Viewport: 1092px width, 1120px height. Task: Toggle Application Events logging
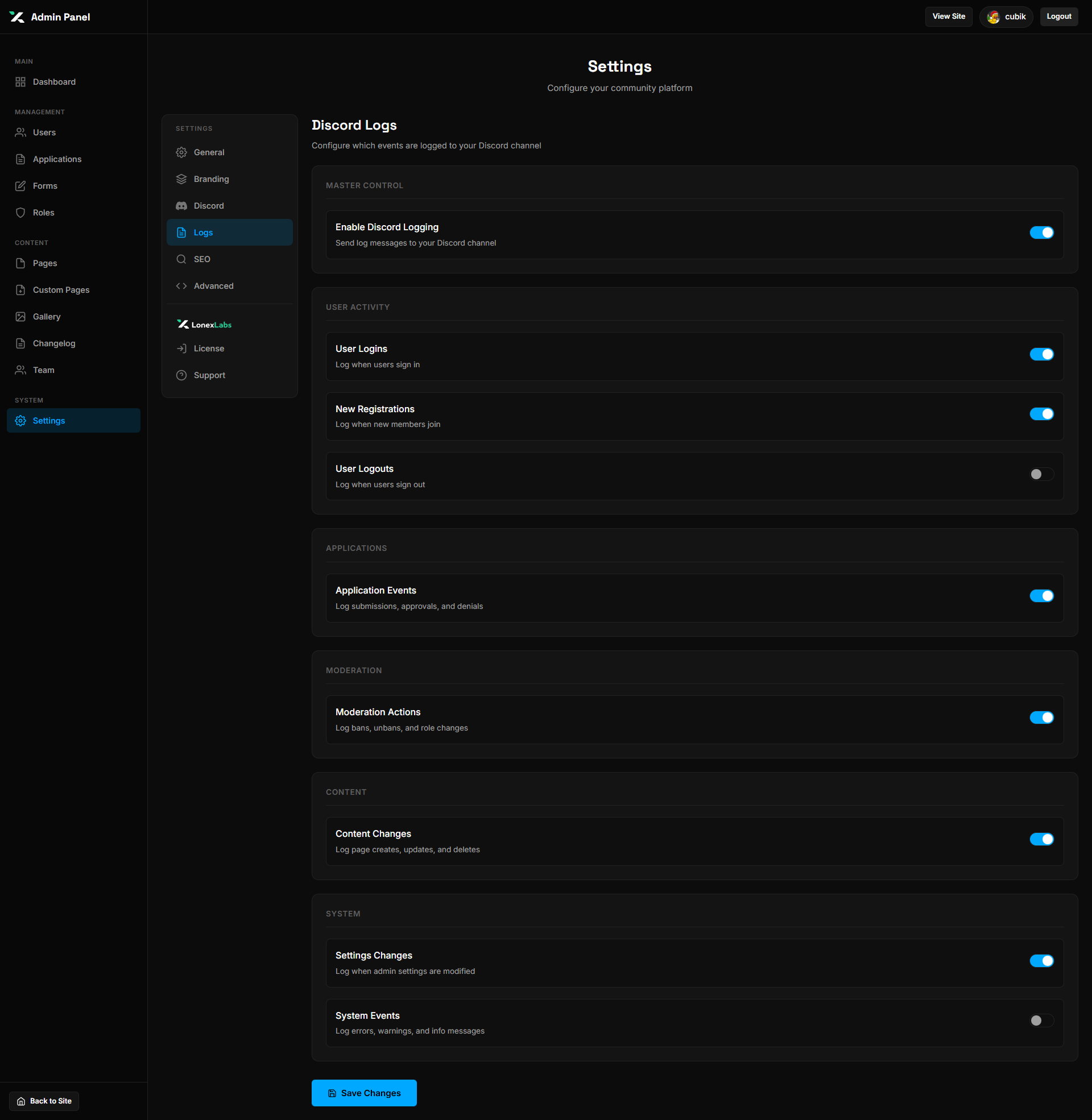(x=1041, y=596)
